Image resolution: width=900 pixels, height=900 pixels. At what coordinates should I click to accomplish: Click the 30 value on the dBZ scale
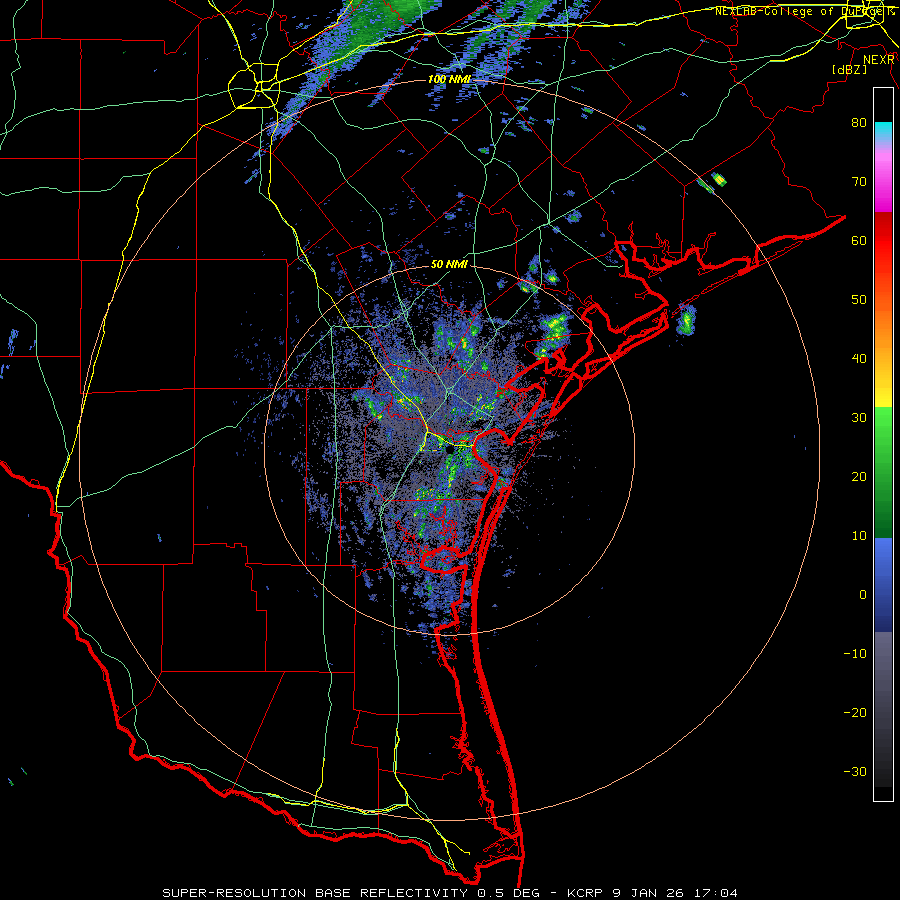pos(859,417)
